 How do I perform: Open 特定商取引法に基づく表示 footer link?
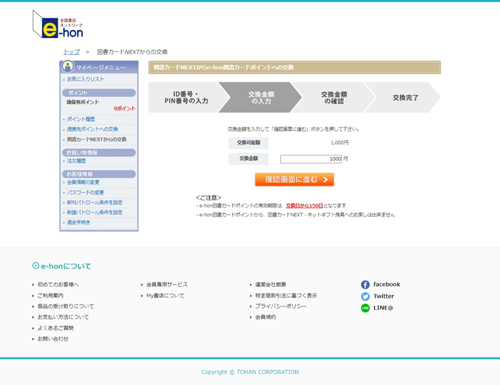point(286,296)
